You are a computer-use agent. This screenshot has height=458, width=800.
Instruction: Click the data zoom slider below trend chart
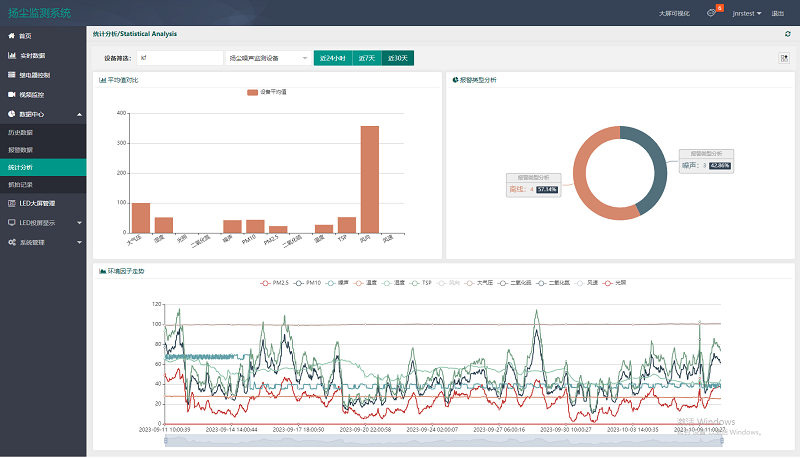[x=440, y=439]
